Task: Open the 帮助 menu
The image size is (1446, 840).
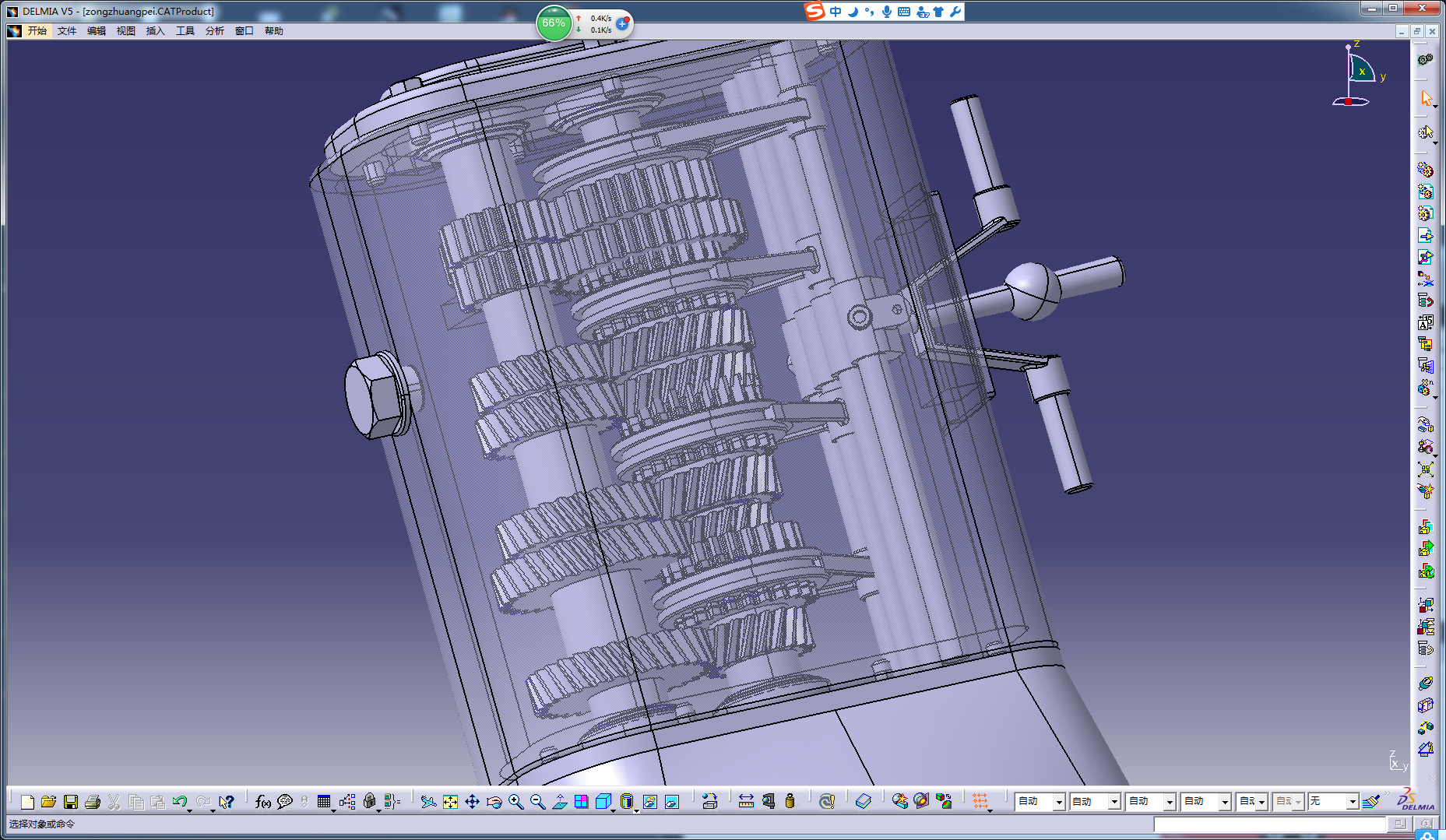Action: [x=274, y=31]
